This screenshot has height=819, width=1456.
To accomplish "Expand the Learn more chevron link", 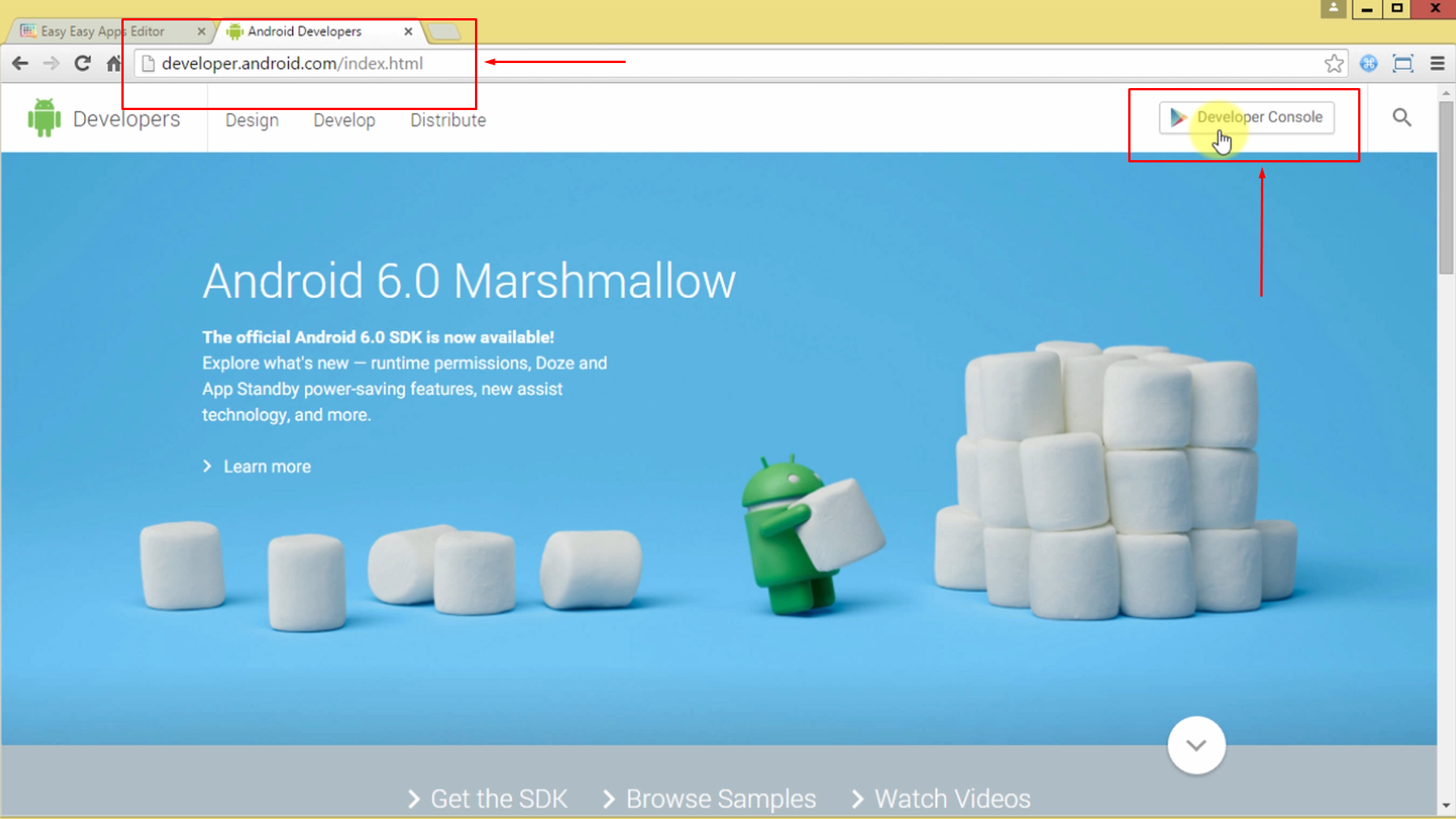I will point(258,467).
